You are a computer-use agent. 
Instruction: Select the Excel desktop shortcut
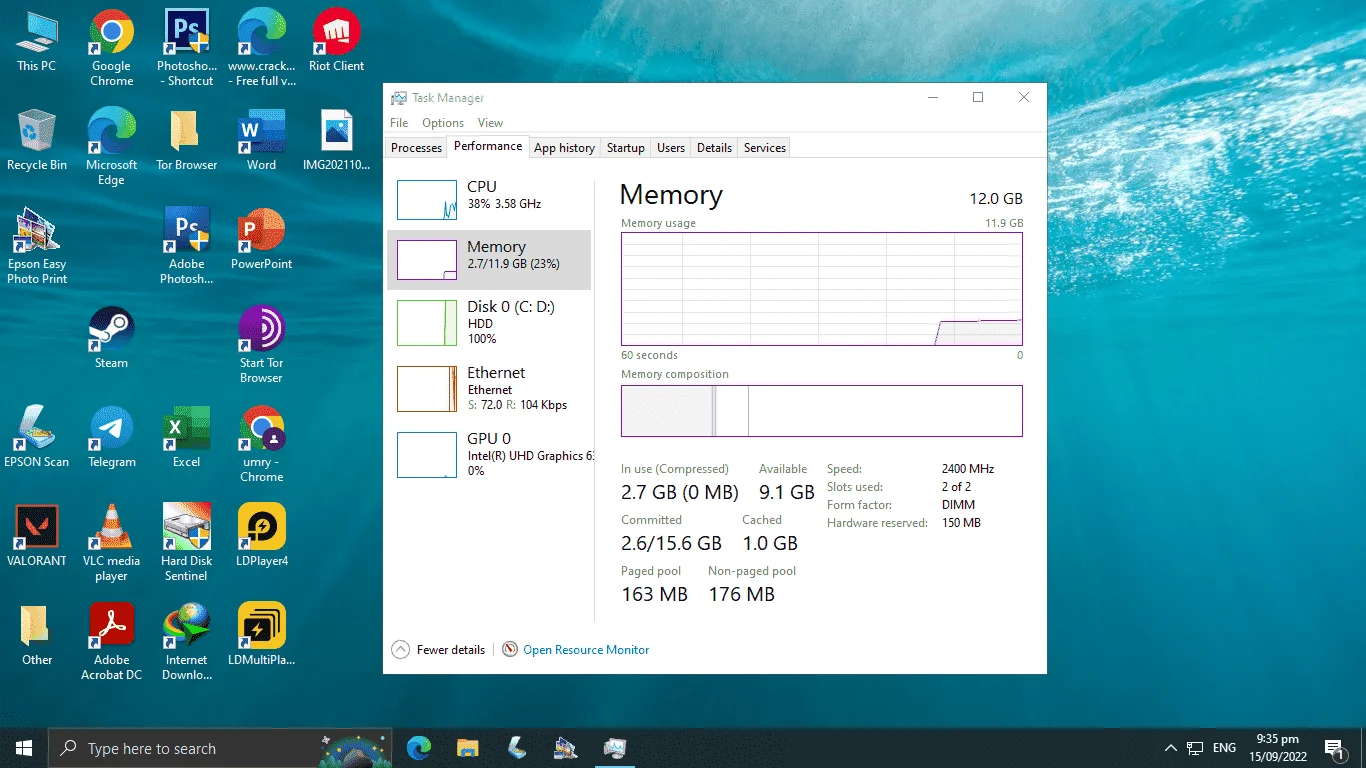click(186, 437)
